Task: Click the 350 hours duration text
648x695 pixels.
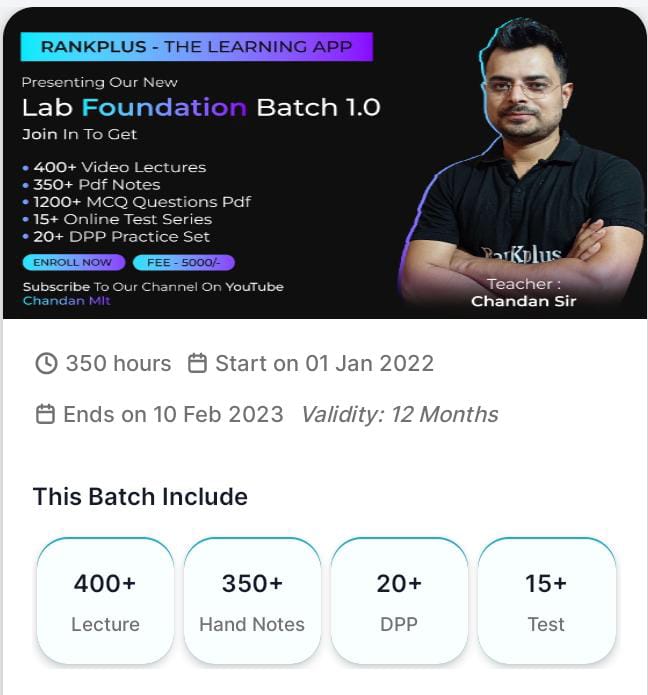Action: coord(118,363)
